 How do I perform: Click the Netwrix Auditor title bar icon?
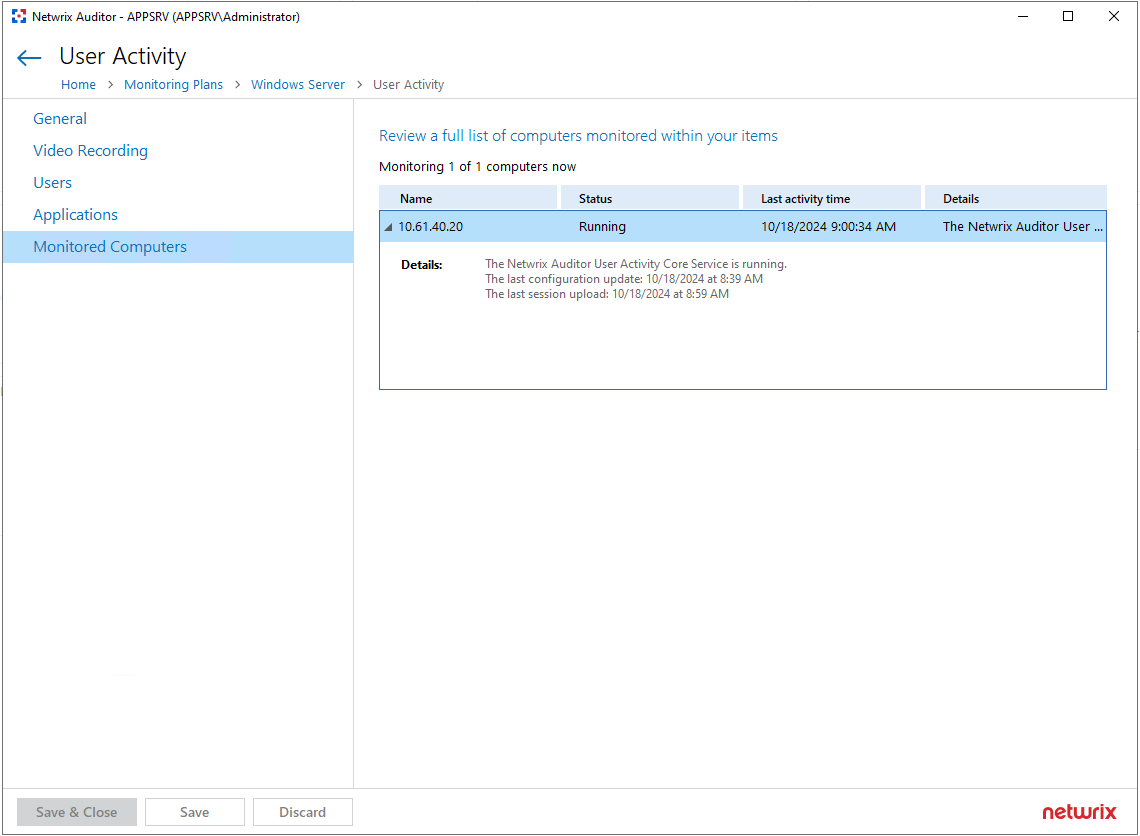point(19,17)
